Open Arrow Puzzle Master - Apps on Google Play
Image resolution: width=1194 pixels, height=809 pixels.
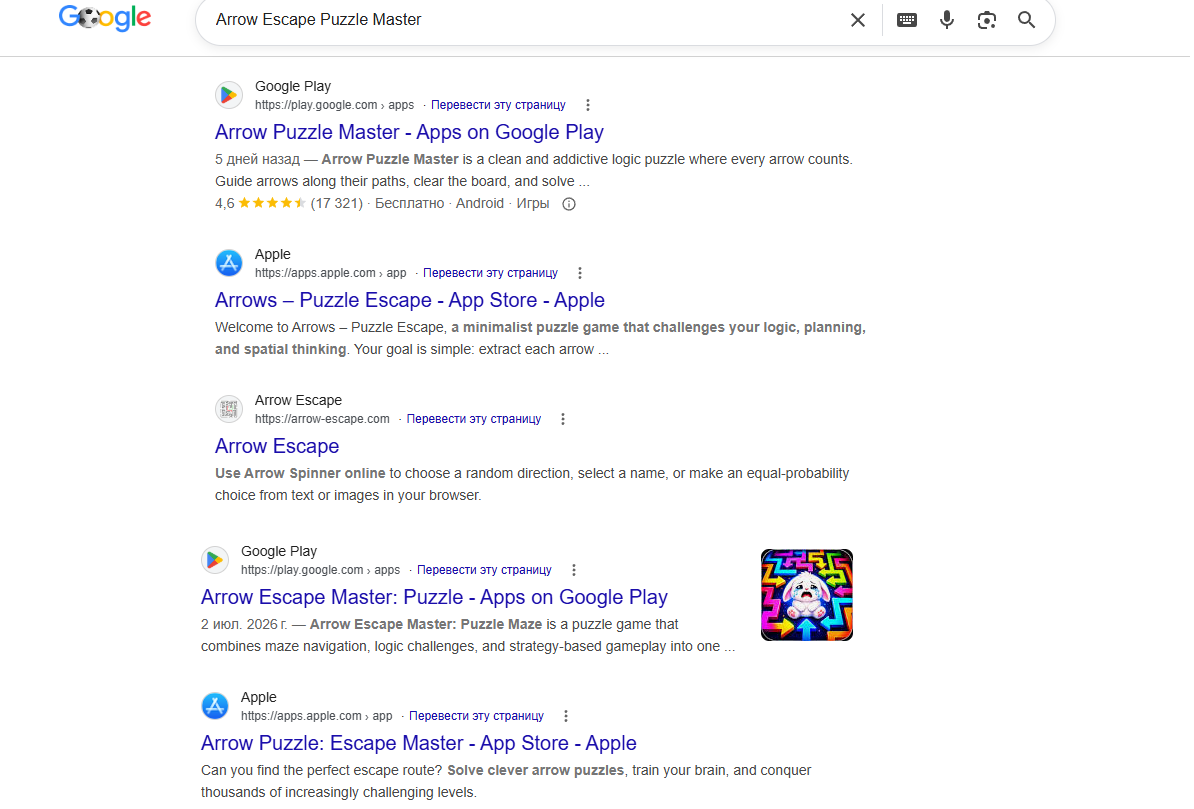(x=410, y=133)
